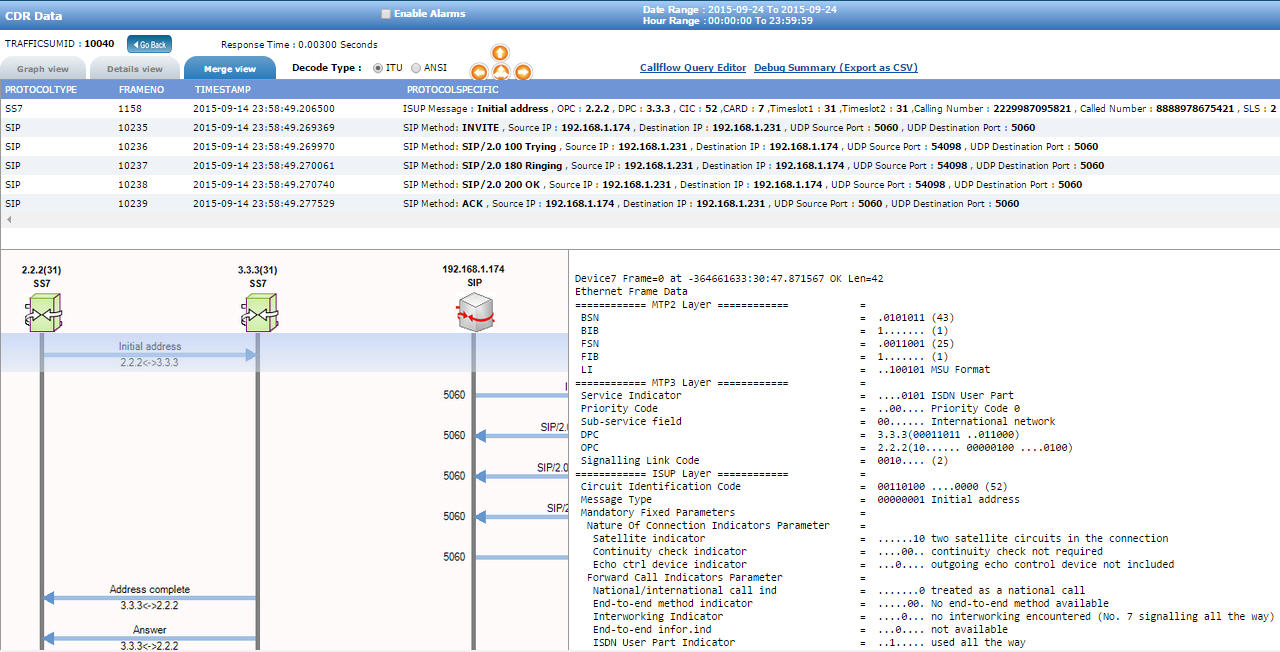Click the Interworking Indicator decode line
The height and width of the screenshot is (652, 1280).
tap(934, 616)
